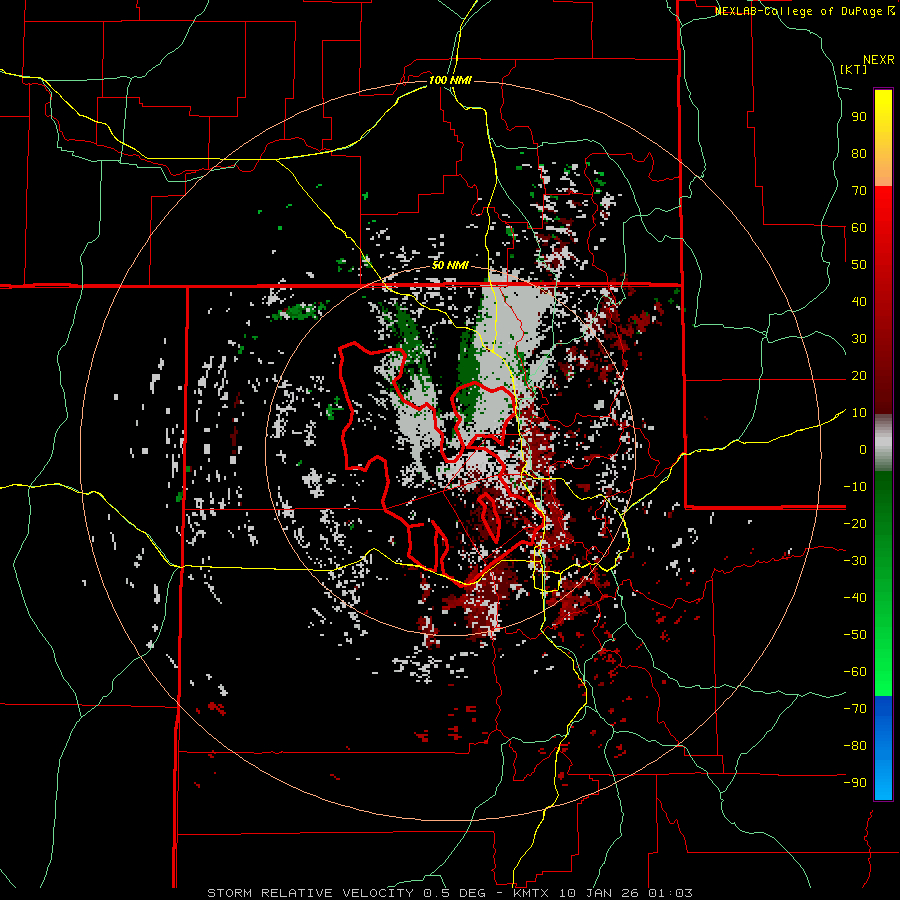Screen dimensions: 900x900
Task: Select the -50 scale value
Action: pos(855,635)
